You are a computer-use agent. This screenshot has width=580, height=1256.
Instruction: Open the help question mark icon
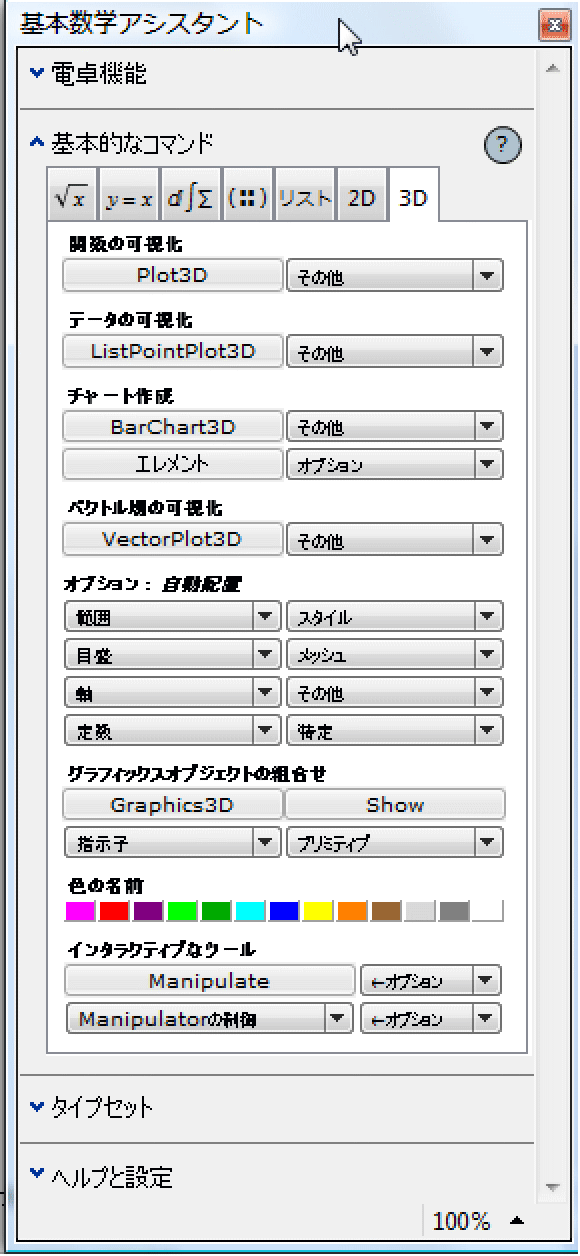503,146
